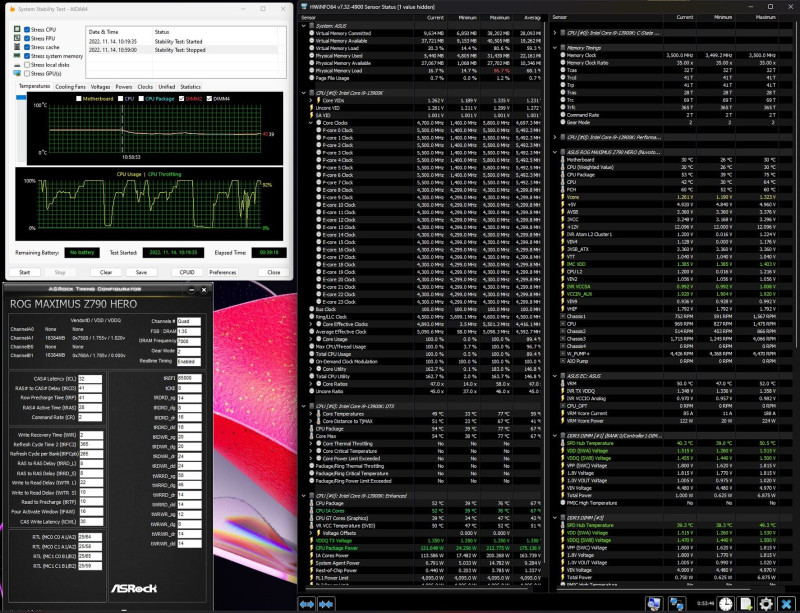Switch to Clocks tab

145,87
